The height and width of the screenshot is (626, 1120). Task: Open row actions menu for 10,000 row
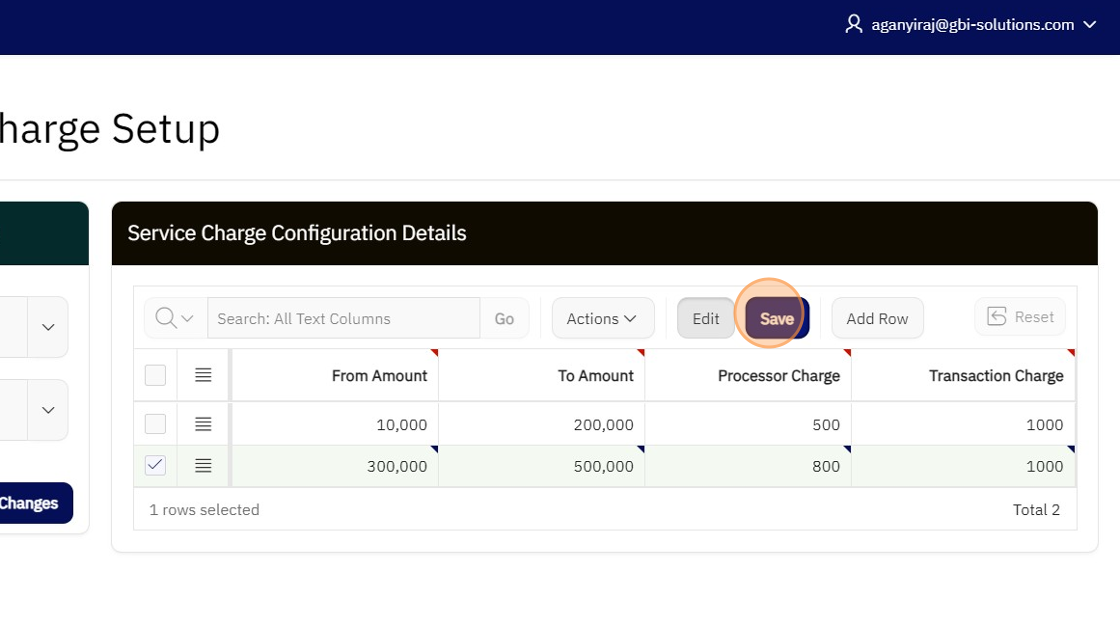pyautogui.click(x=203, y=424)
